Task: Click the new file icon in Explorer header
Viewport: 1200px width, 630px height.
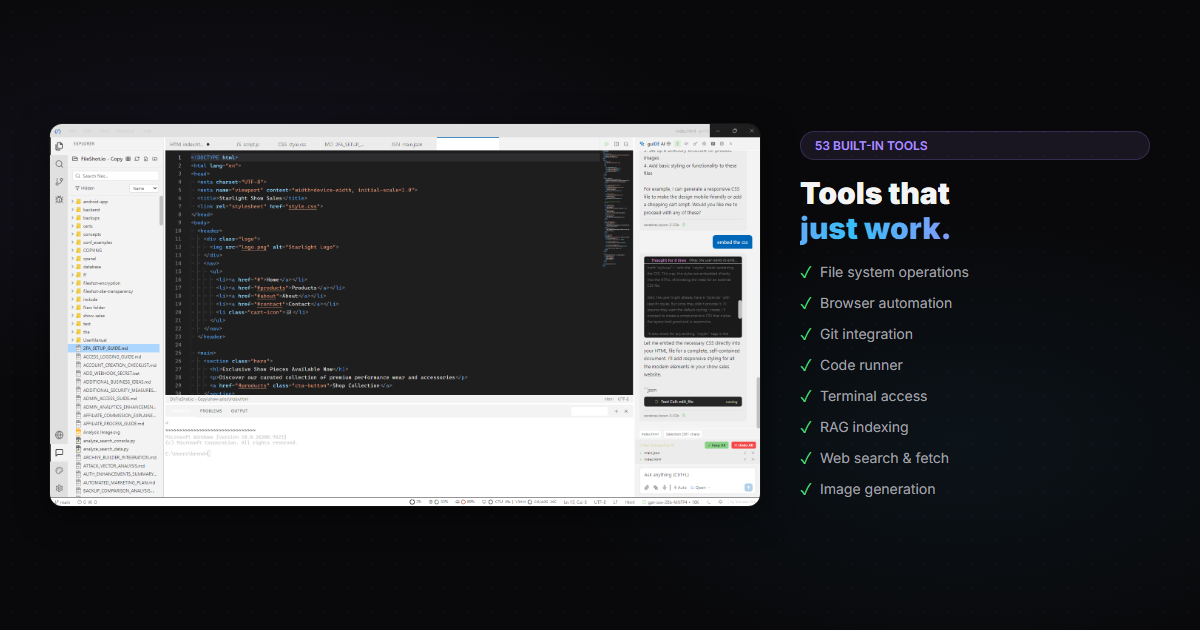Action: click(146, 159)
